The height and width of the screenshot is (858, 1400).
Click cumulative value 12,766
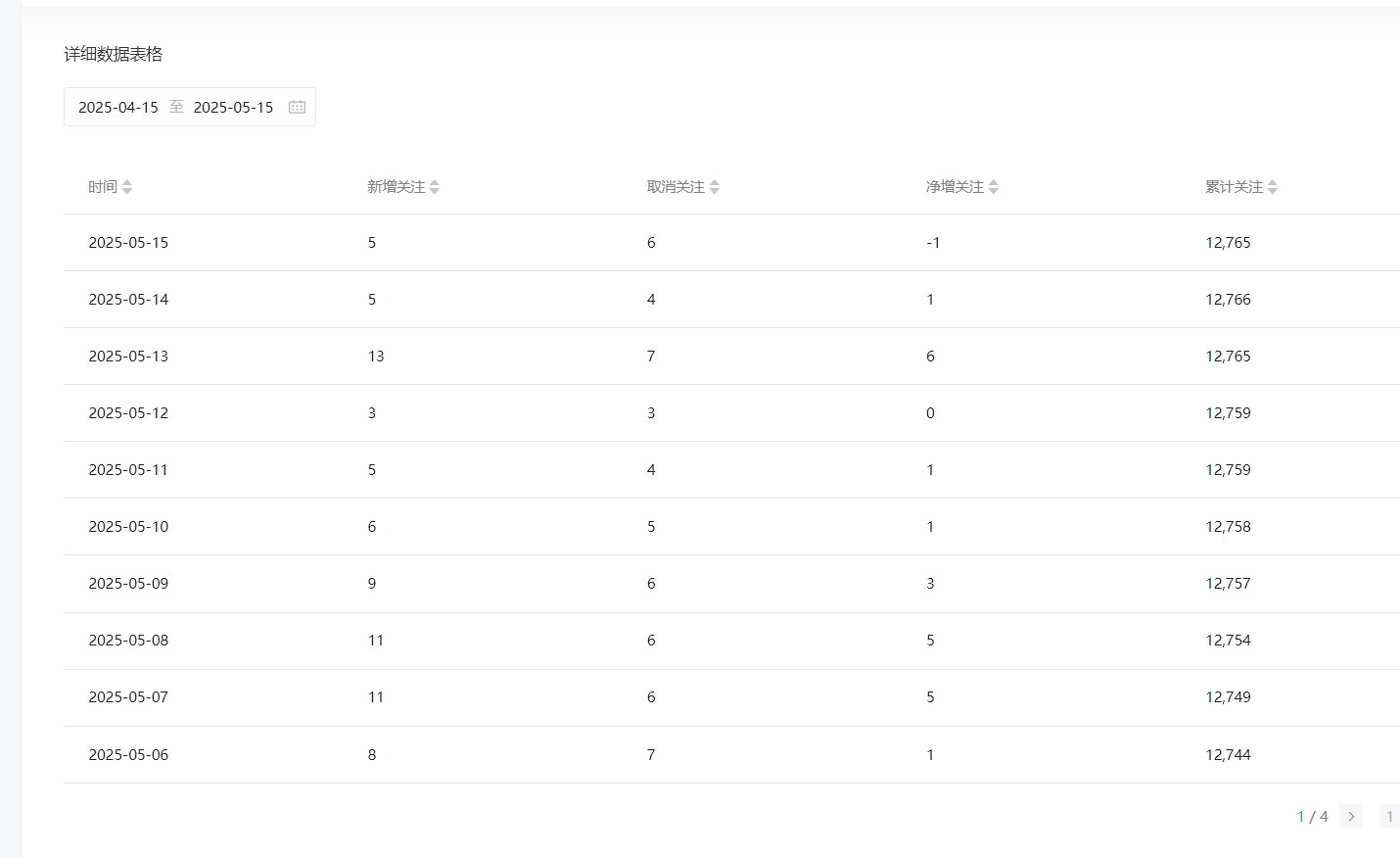pyautogui.click(x=1228, y=300)
